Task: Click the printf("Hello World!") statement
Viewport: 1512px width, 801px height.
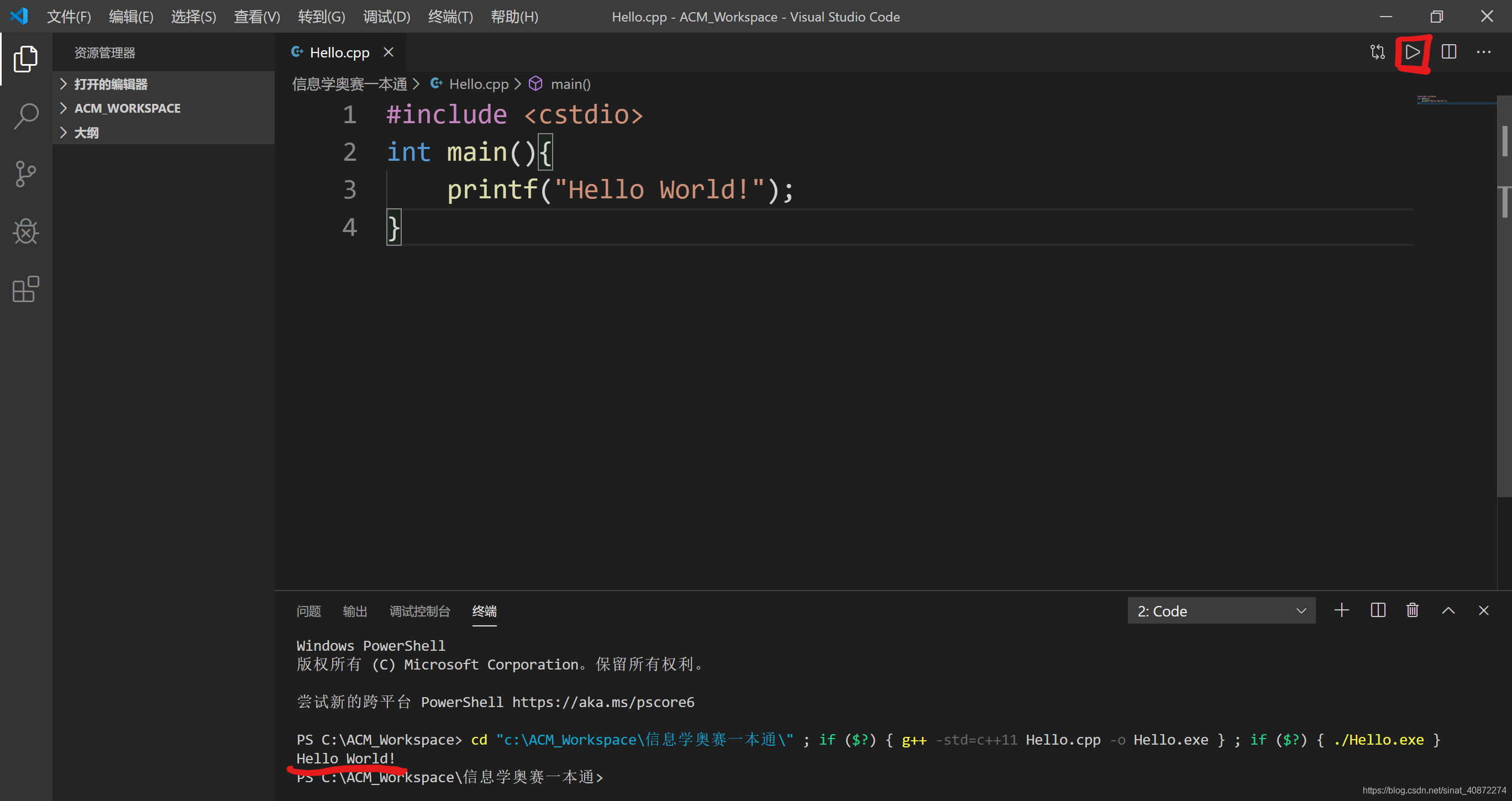Action: [621, 189]
